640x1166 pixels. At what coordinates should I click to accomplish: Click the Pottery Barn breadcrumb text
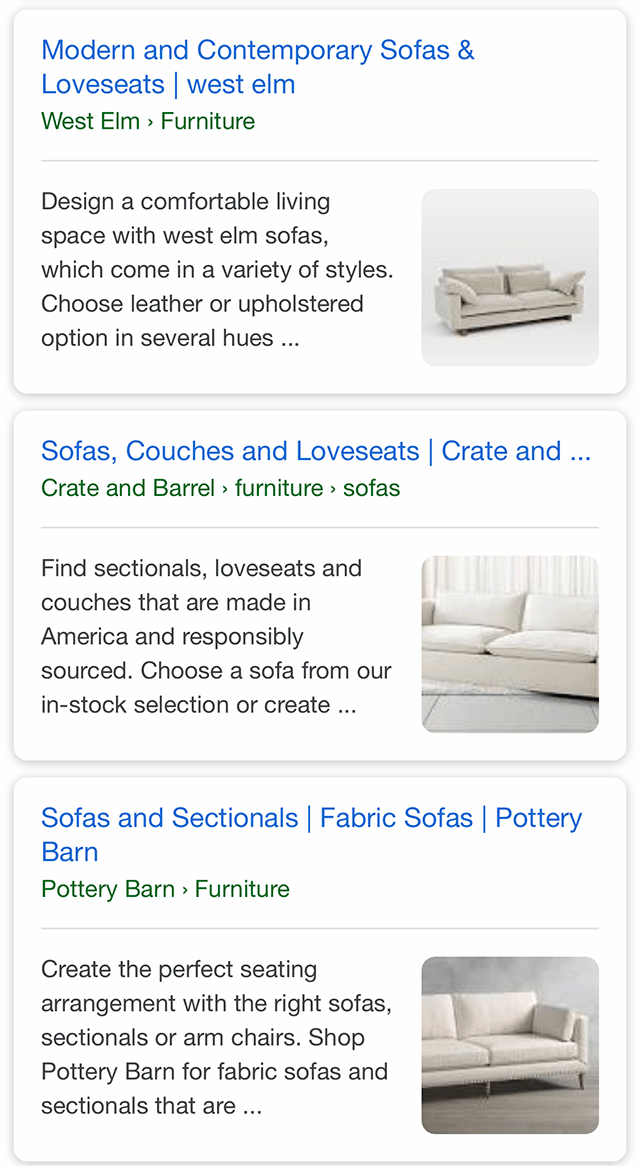pos(108,889)
